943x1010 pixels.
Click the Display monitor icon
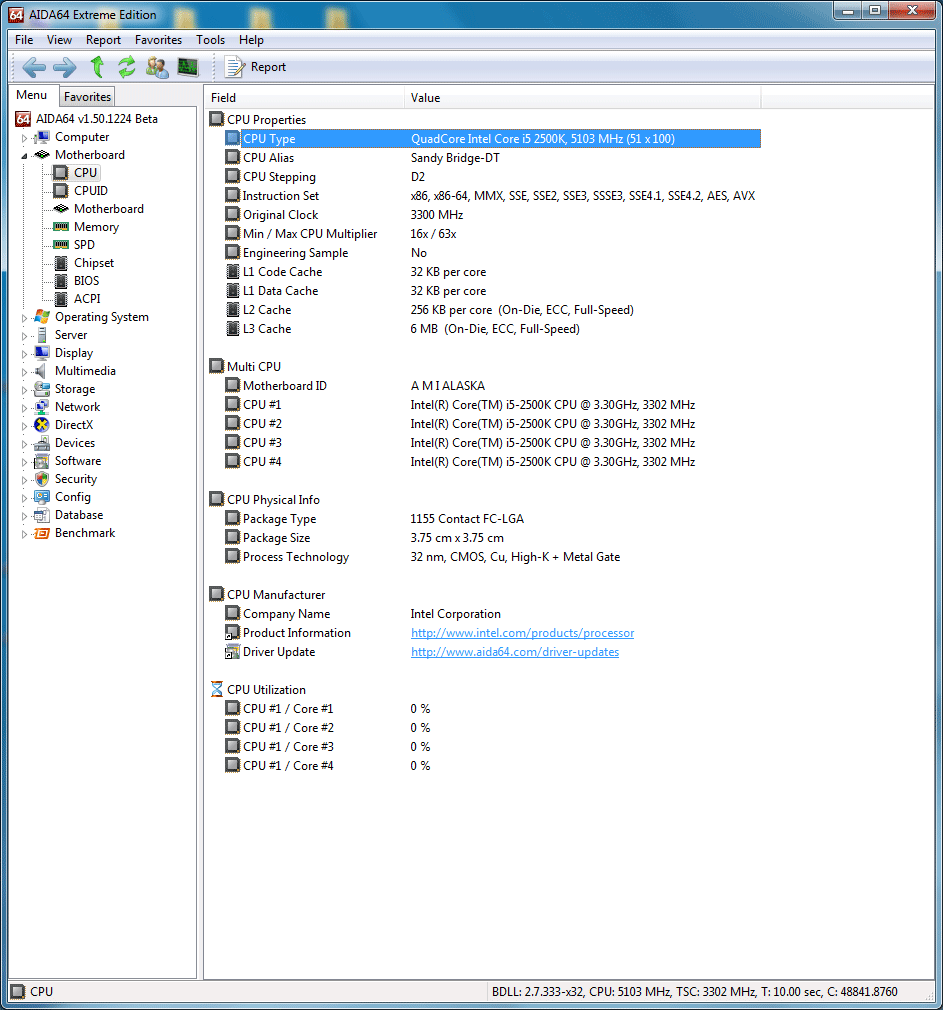(x=42, y=353)
